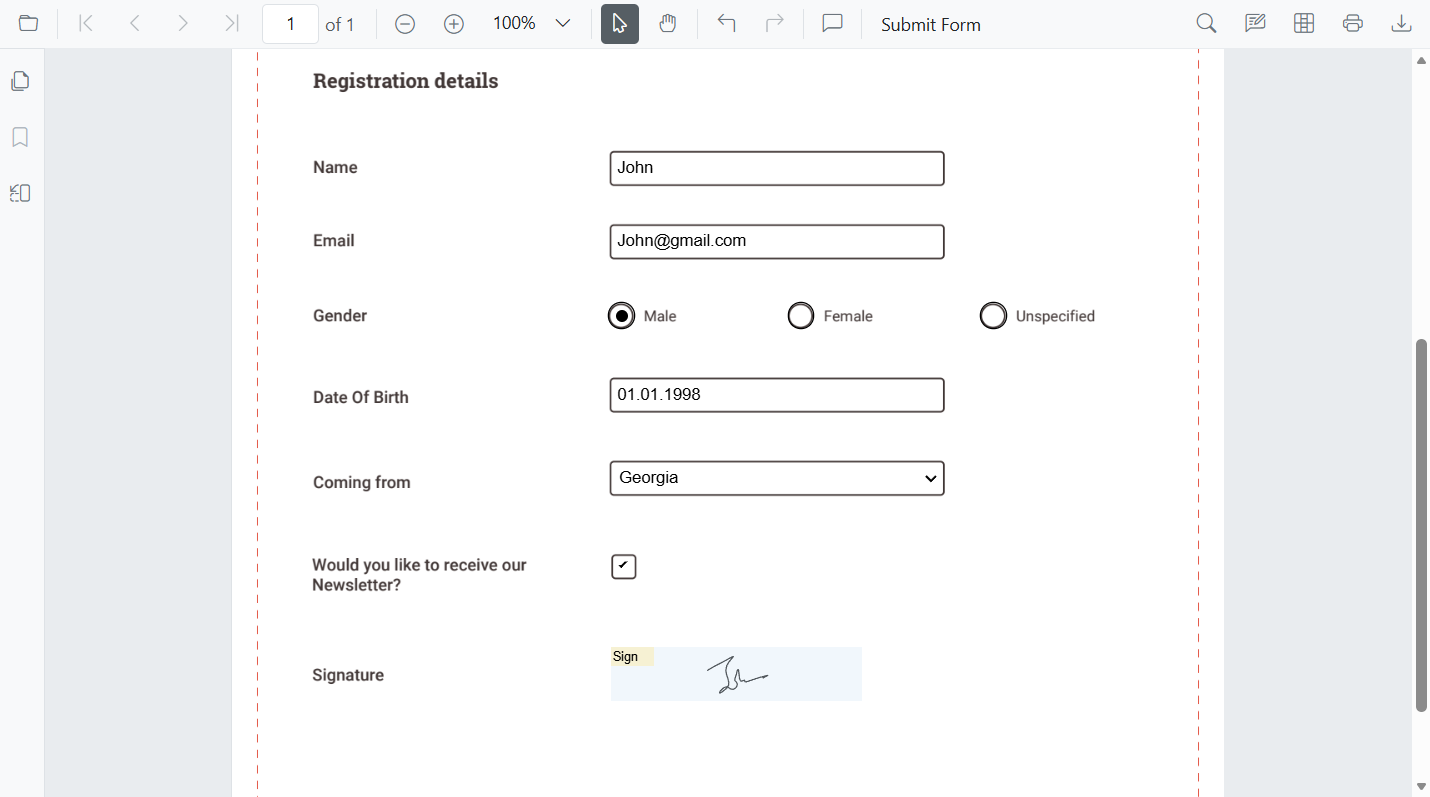Zoom out with the minus icon
The height and width of the screenshot is (797, 1430).
point(405,24)
